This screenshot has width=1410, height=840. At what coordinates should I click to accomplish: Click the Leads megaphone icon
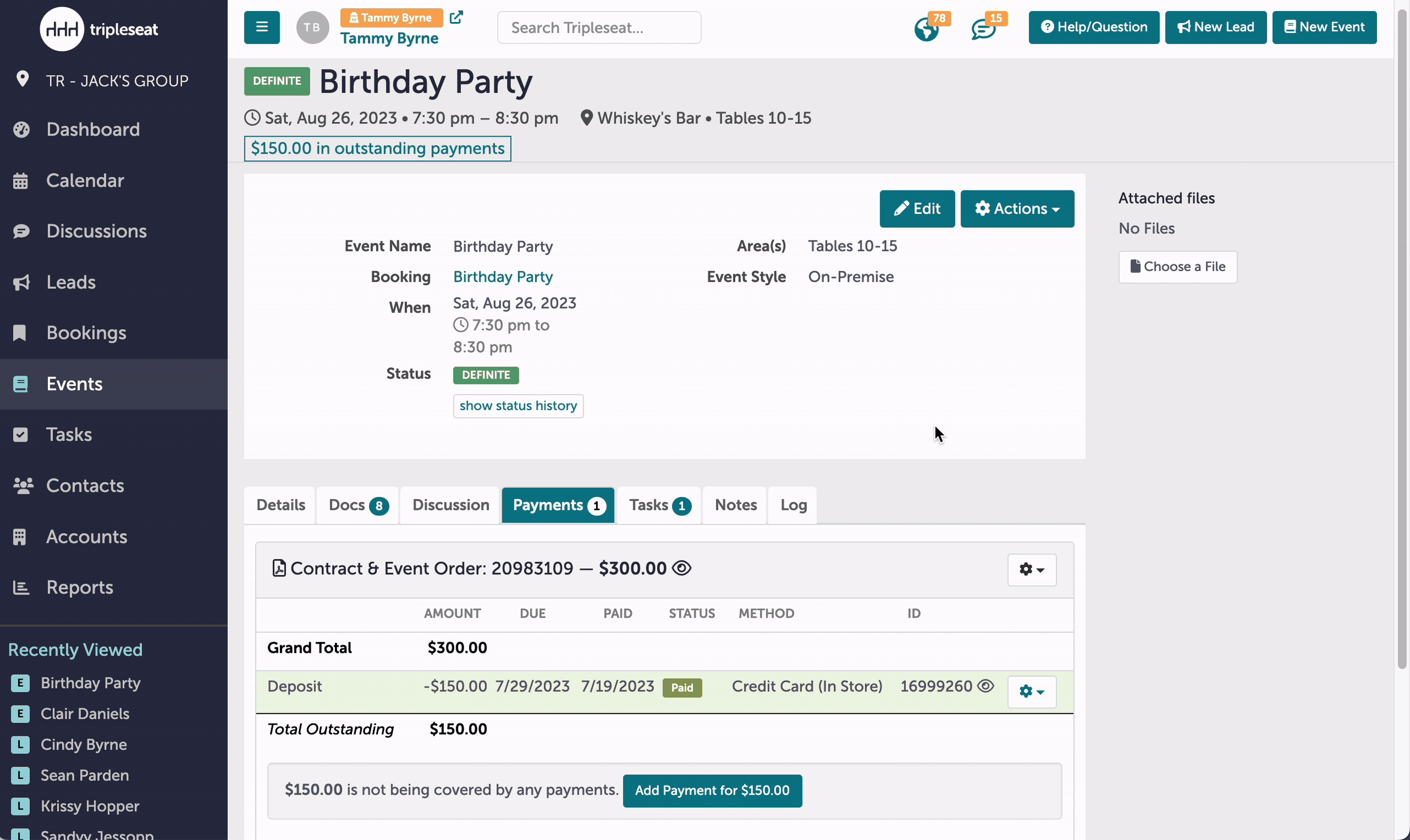(x=21, y=282)
